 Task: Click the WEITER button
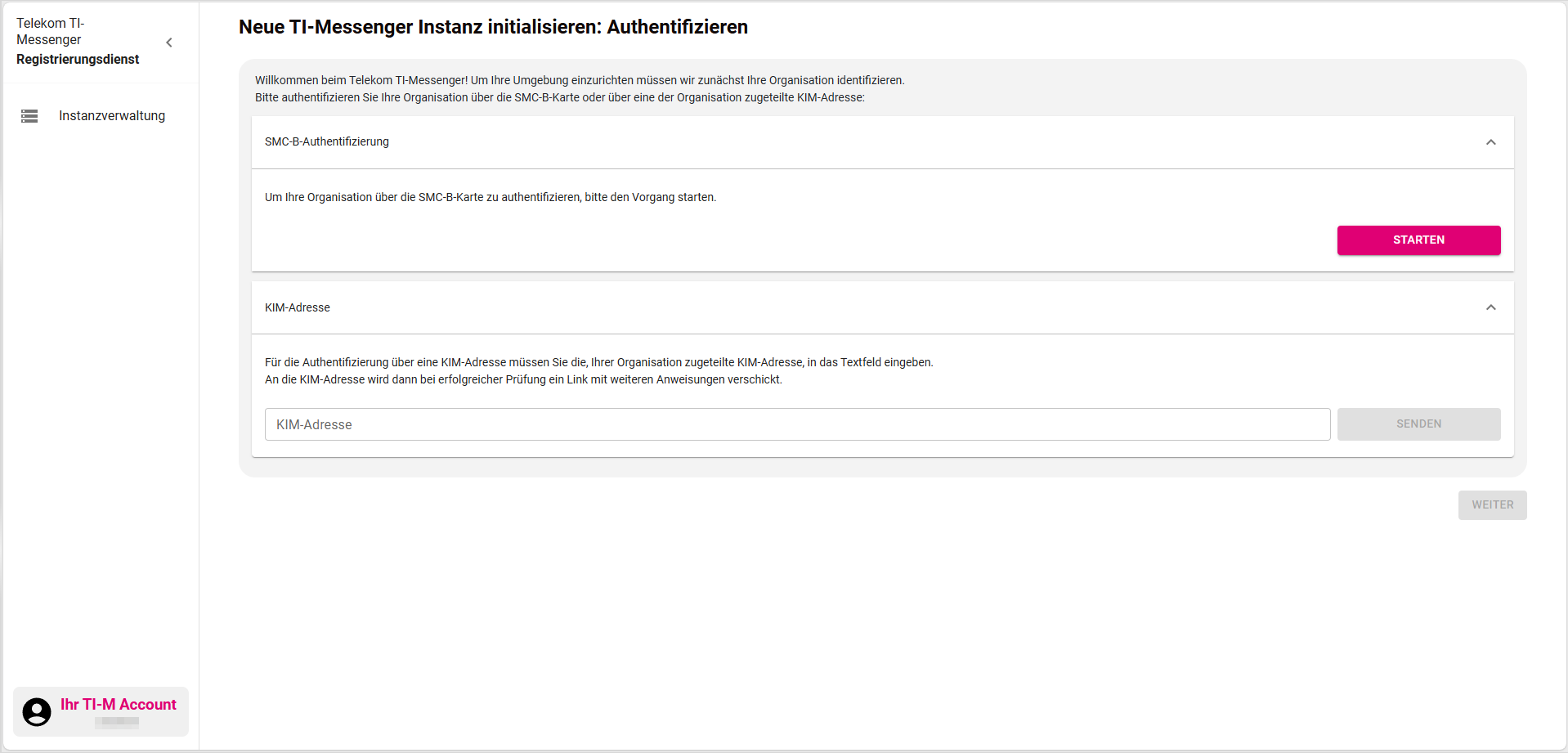(1492, 505)
